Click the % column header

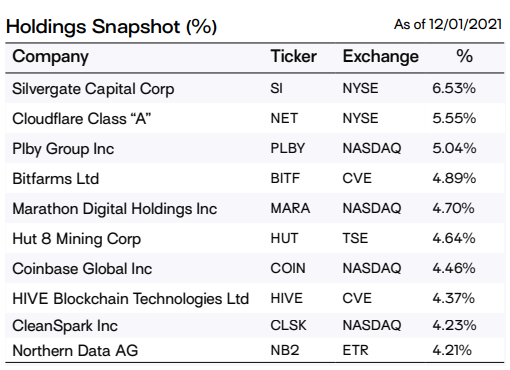tap(464, 56)
